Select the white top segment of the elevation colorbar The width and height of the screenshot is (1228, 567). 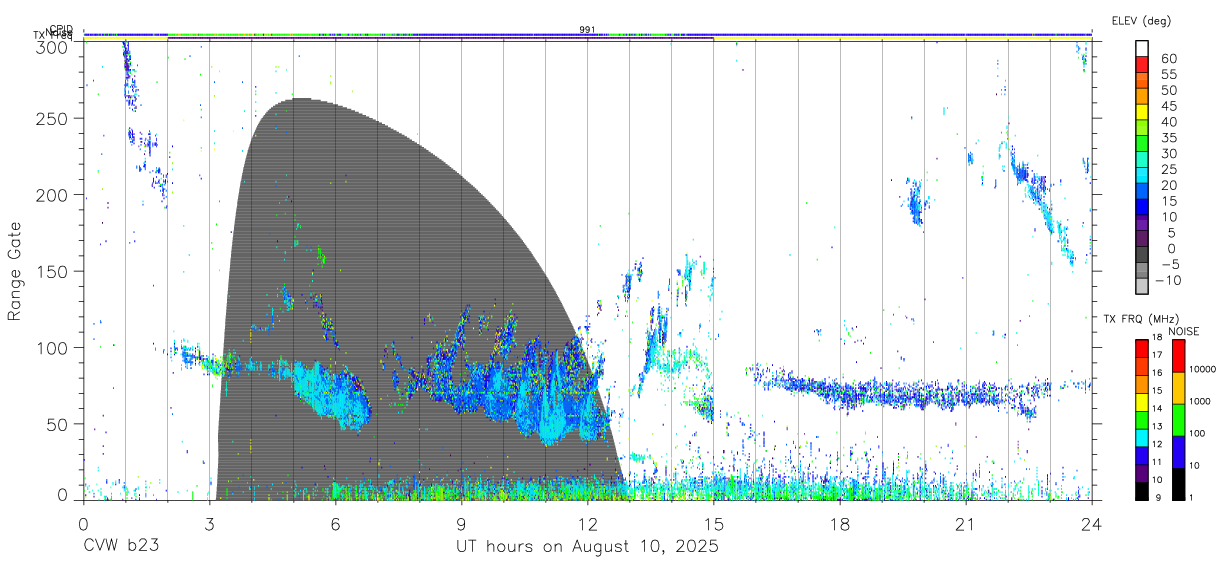[1142, 48]
